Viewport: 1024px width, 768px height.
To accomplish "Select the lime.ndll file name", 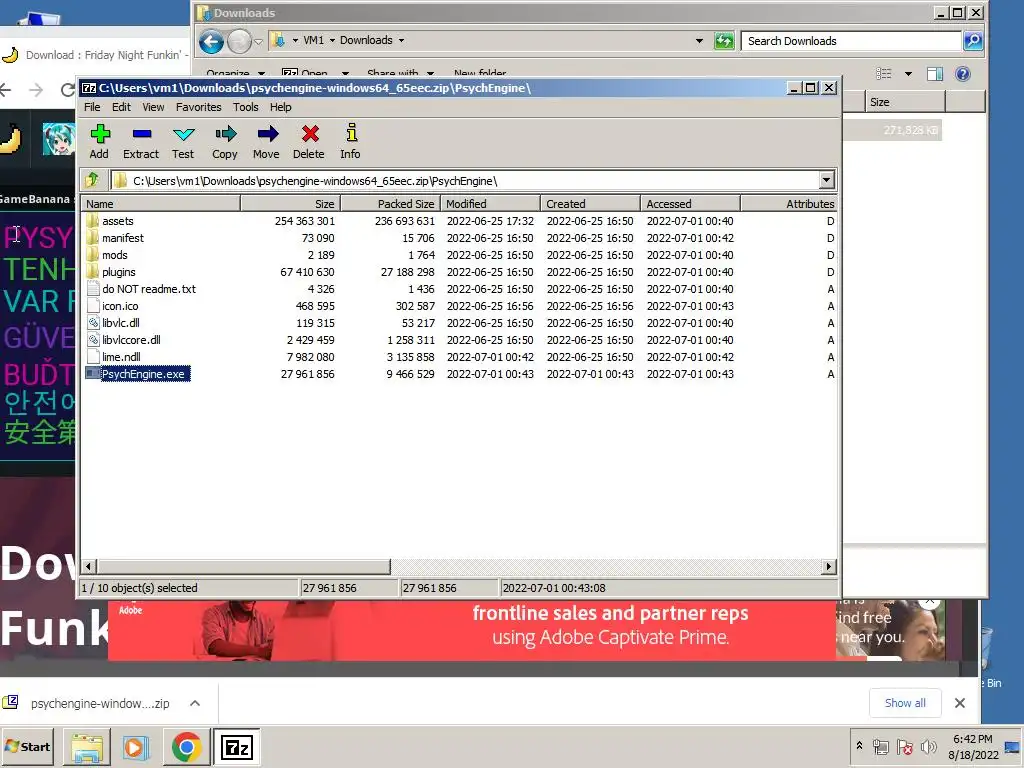I will 121,357.
